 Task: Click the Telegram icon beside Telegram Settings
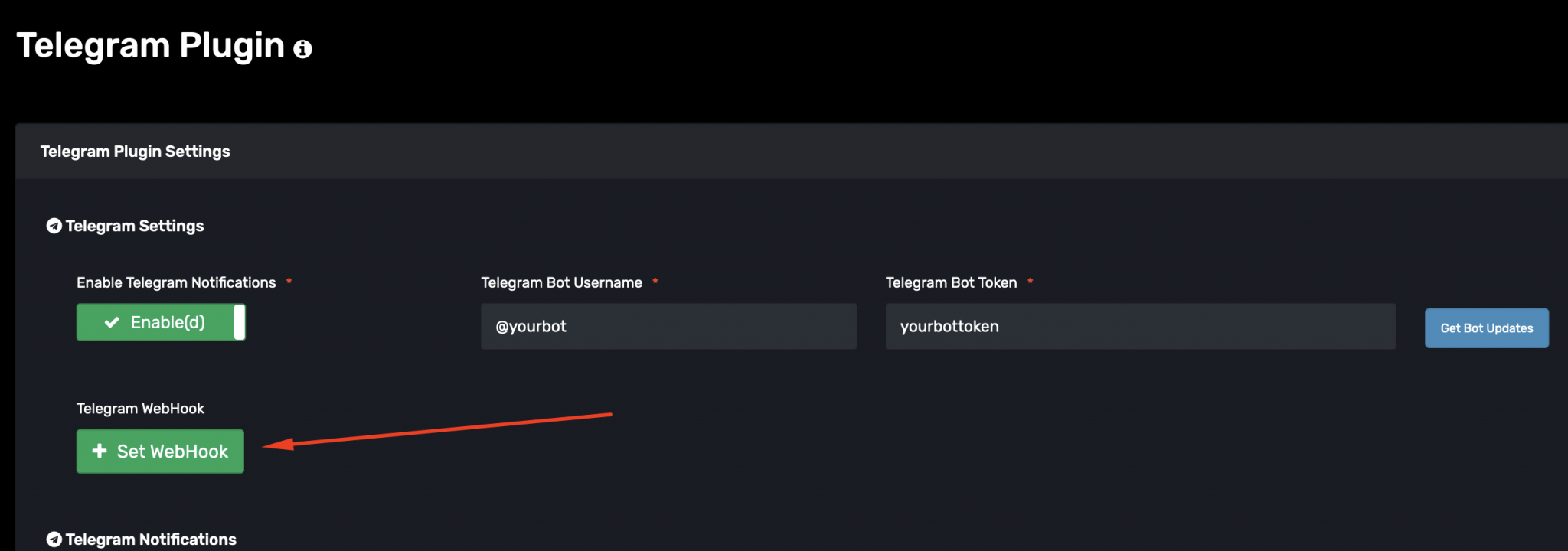[x=54, y=226]
